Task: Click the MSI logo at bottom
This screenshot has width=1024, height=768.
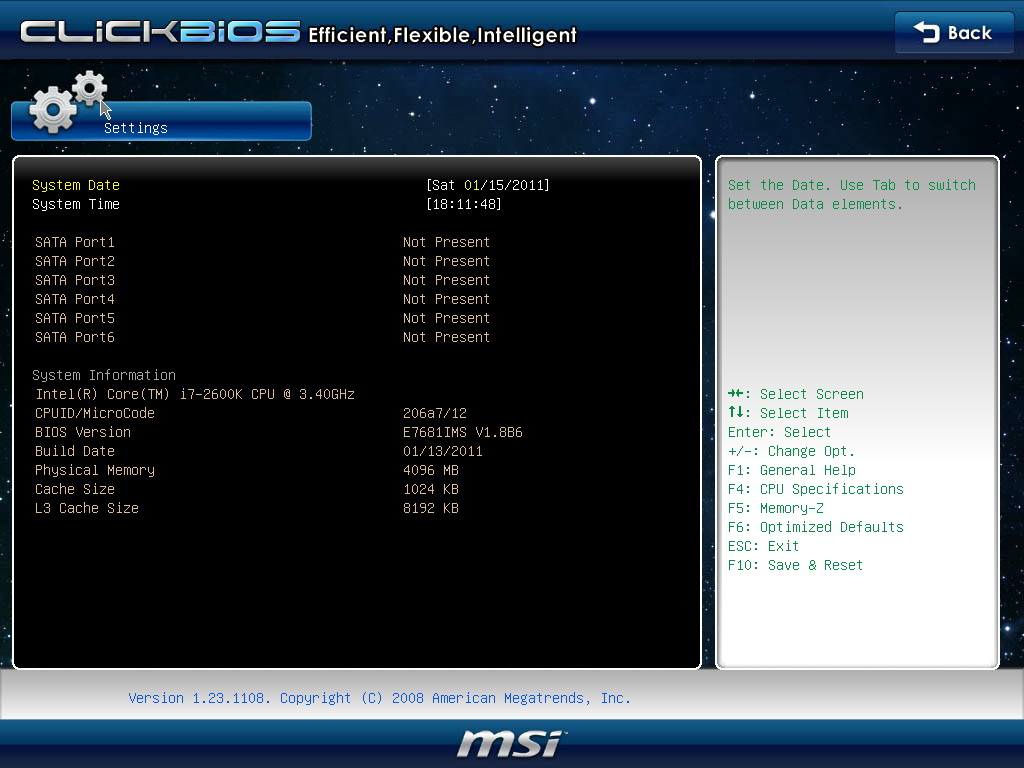Action: [x=511, y=743]
